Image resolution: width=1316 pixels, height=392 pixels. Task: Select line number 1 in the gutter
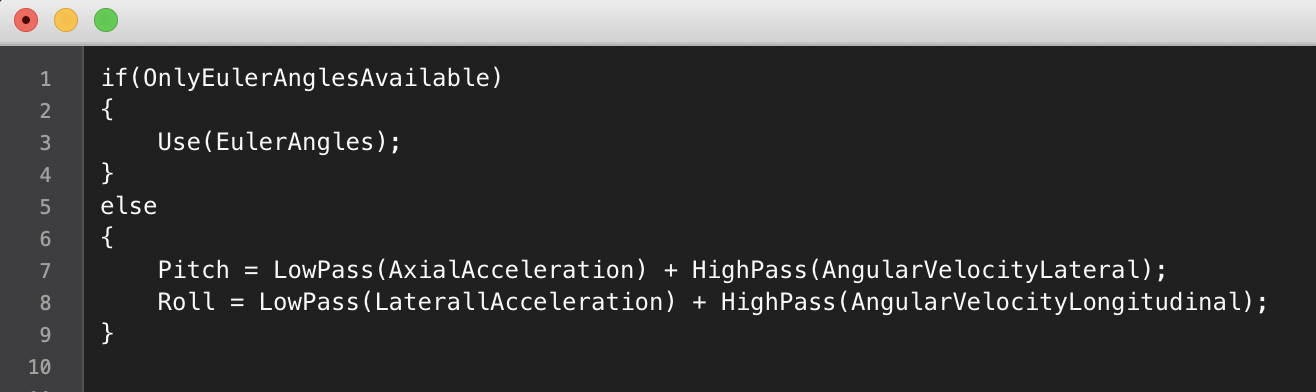click(45, 78)
